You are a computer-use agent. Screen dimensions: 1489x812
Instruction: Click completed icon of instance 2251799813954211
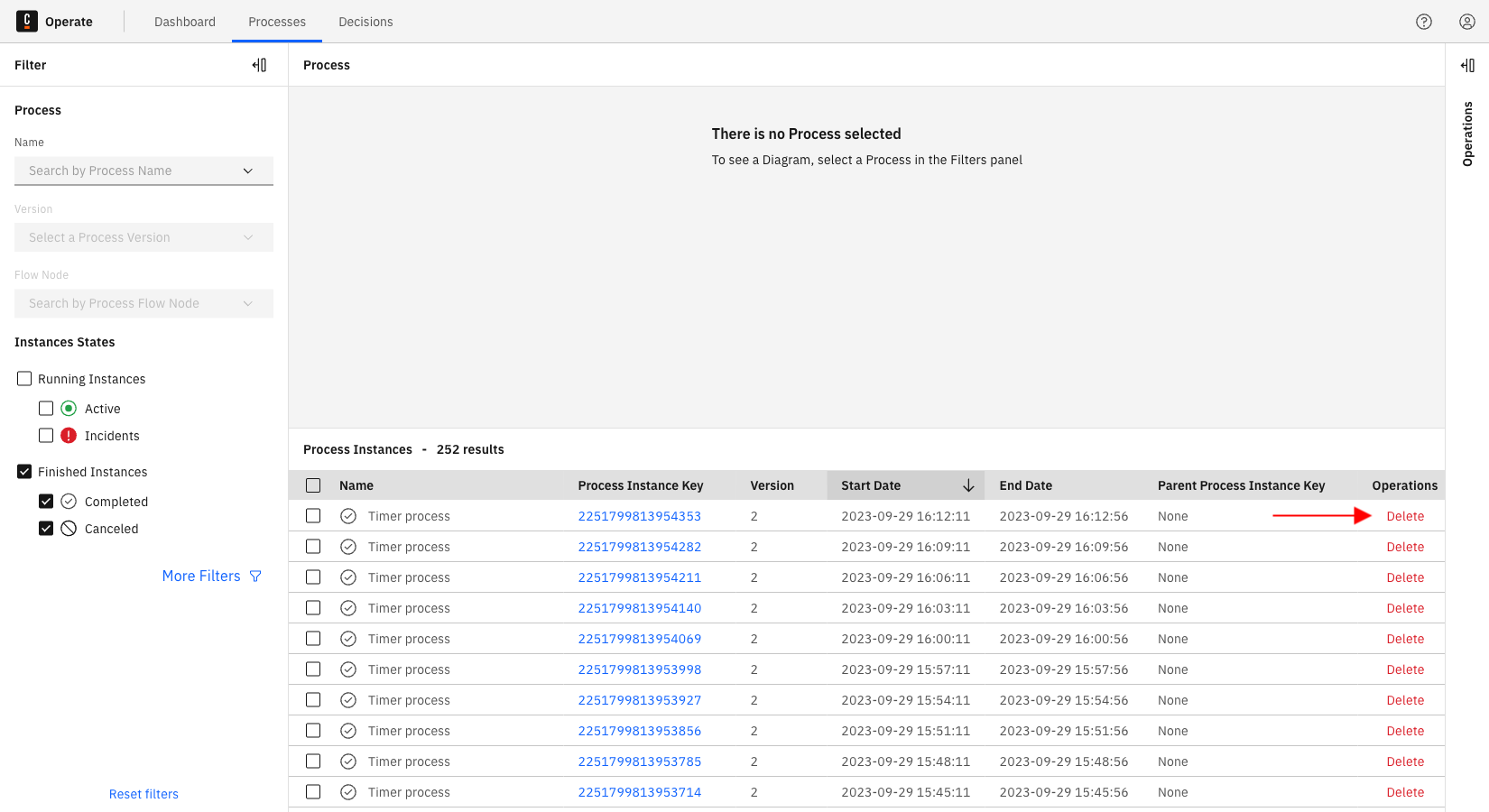(348, 577)
